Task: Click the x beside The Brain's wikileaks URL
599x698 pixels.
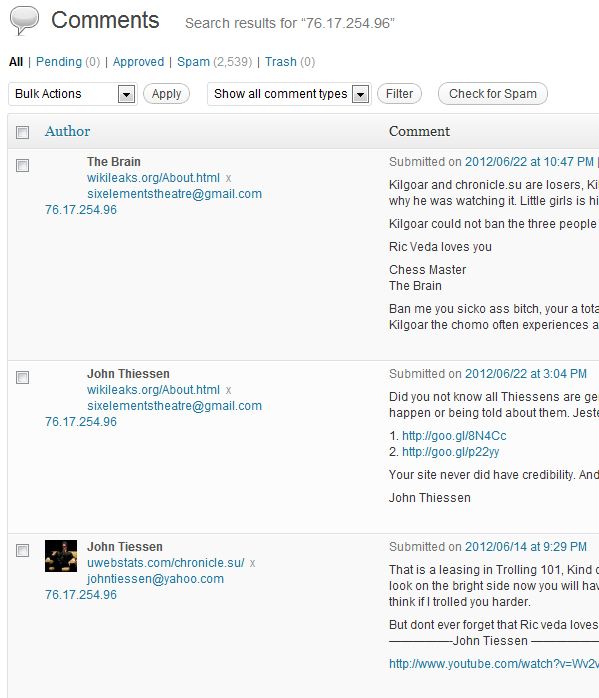Action: tap(228, 179)
